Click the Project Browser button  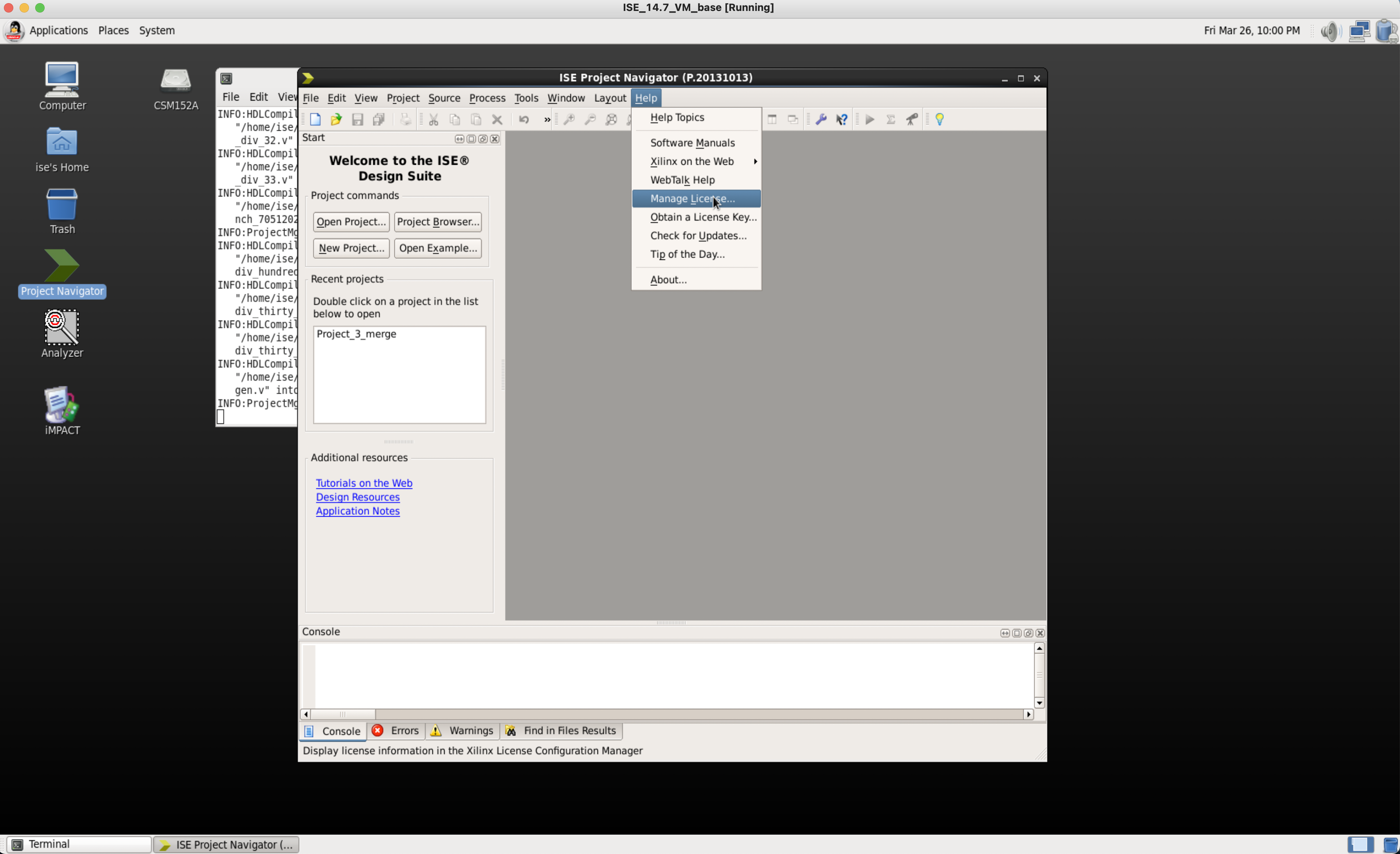coord(437,222)
